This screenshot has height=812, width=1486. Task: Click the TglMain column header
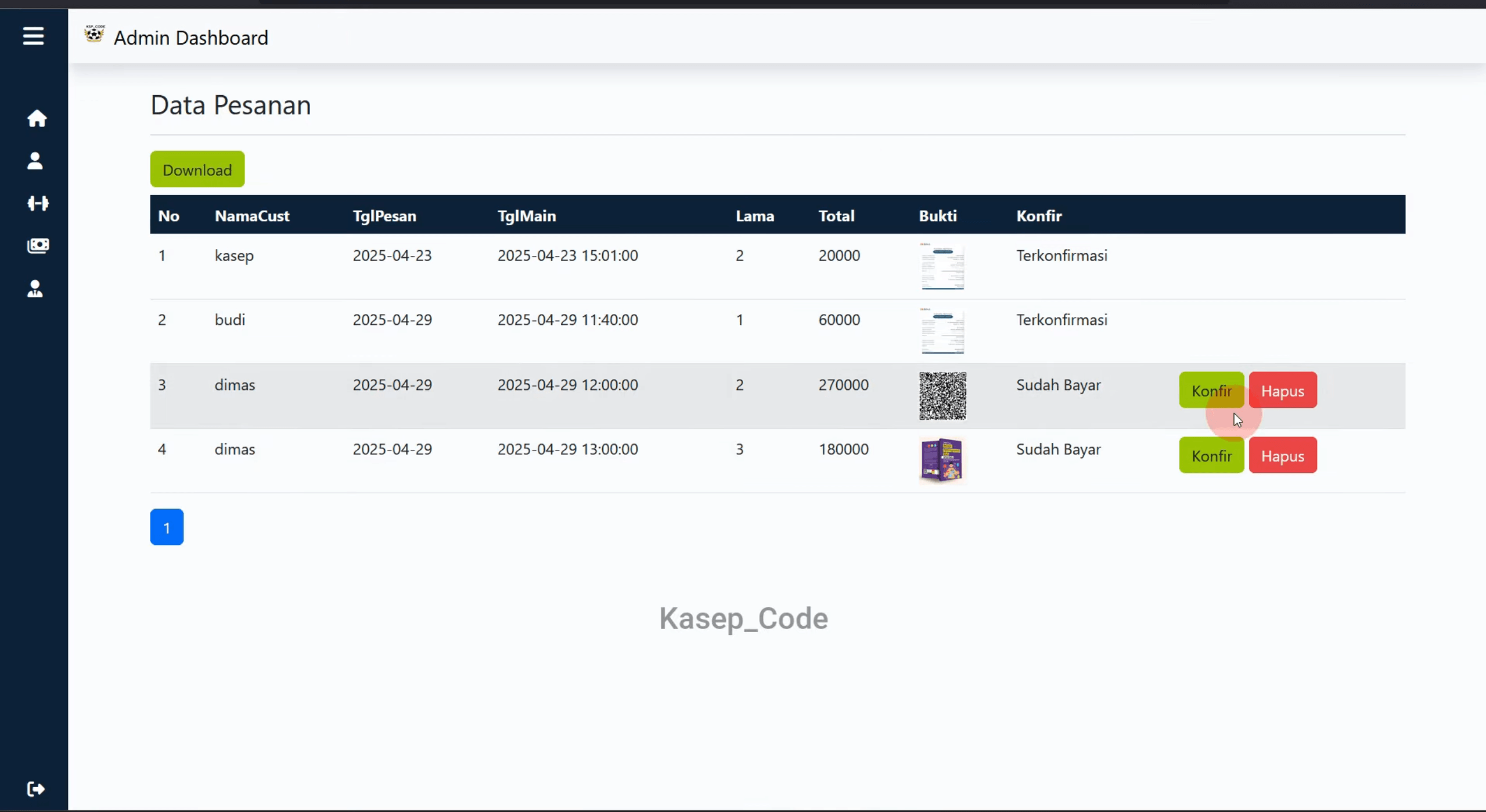pyautogui.click(x=527, y=216)
